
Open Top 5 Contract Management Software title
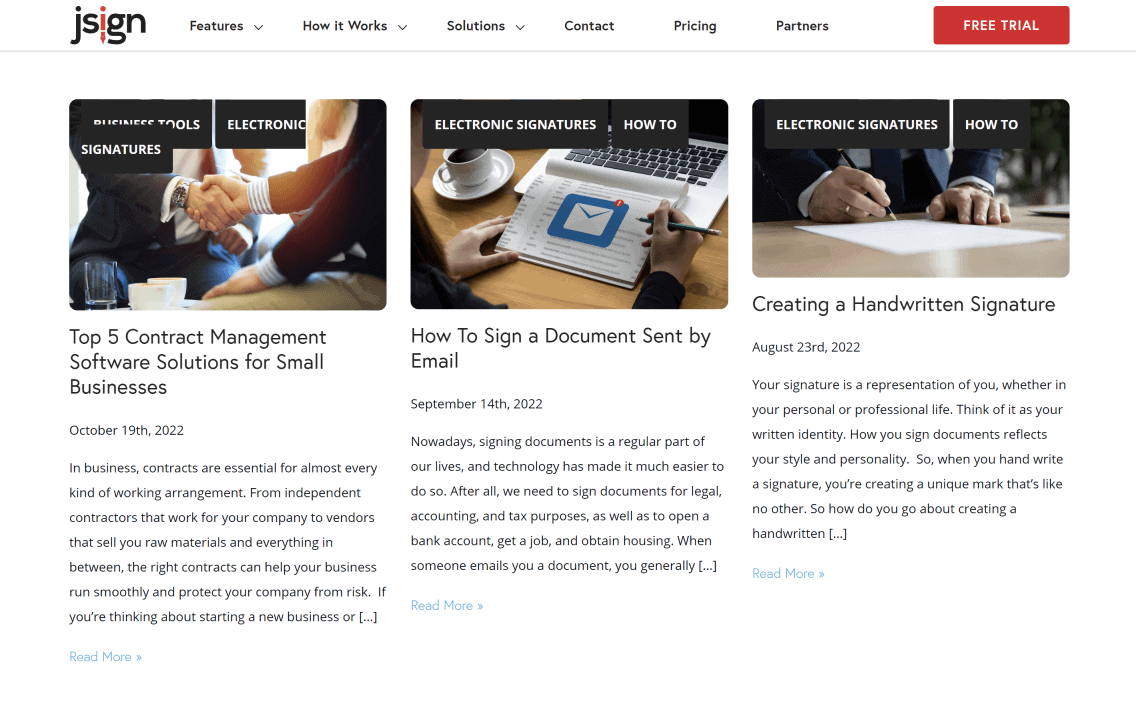coord(198,362)
